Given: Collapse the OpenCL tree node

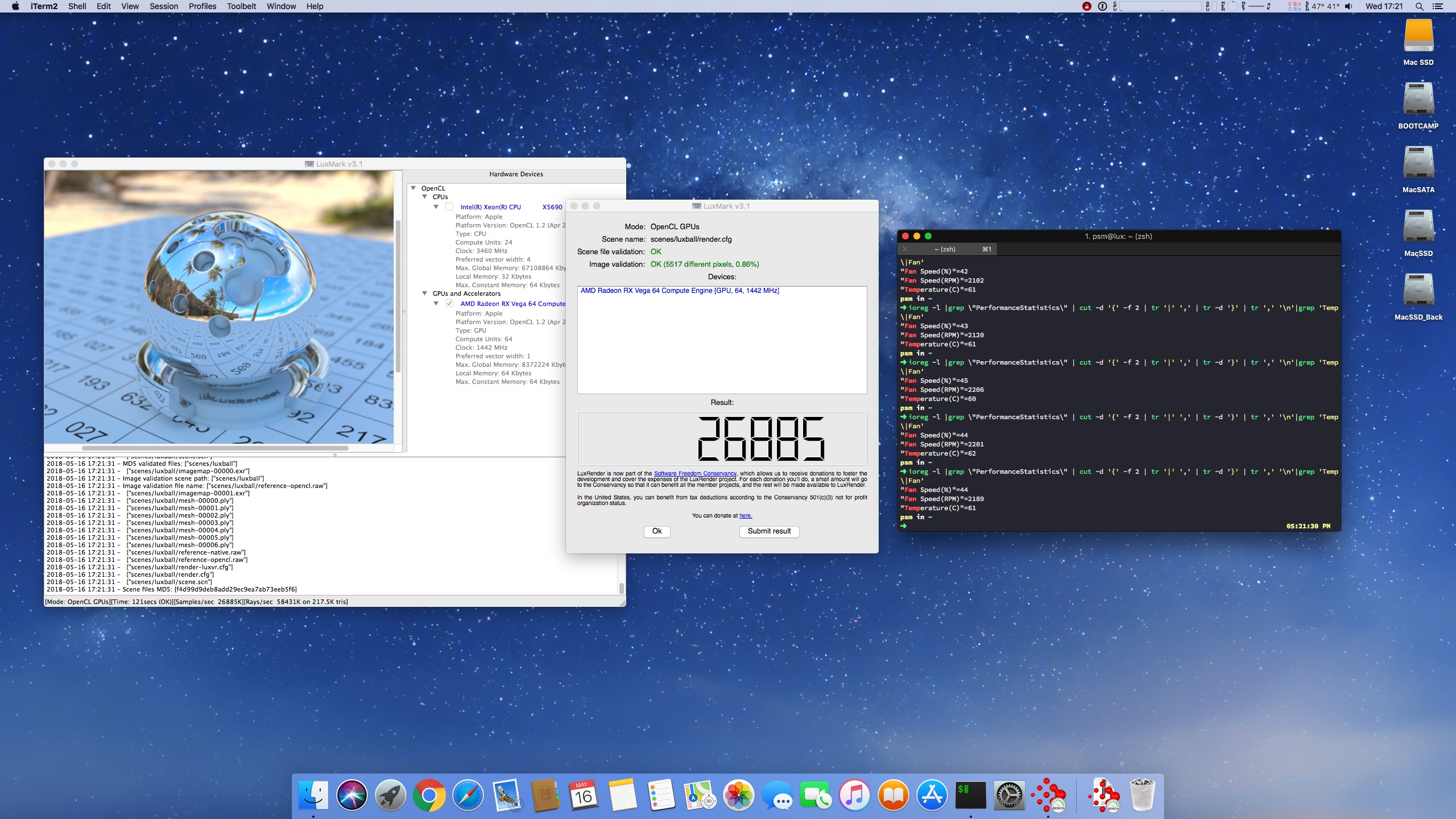Looking at the screenshot, I should tap(413, 188).
